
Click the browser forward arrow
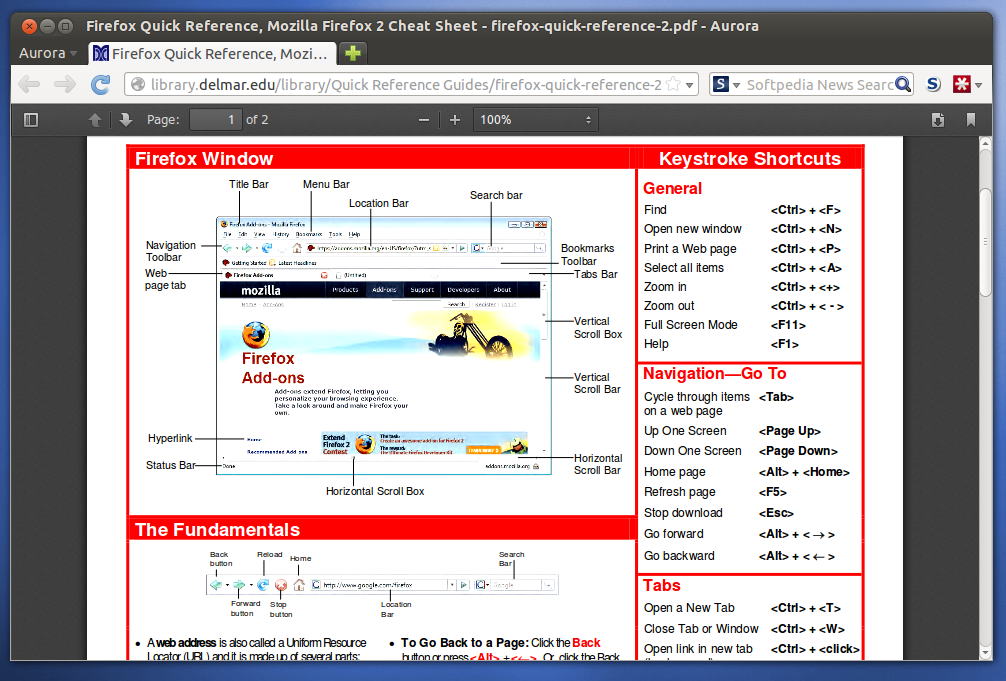(x=64, y=85)
